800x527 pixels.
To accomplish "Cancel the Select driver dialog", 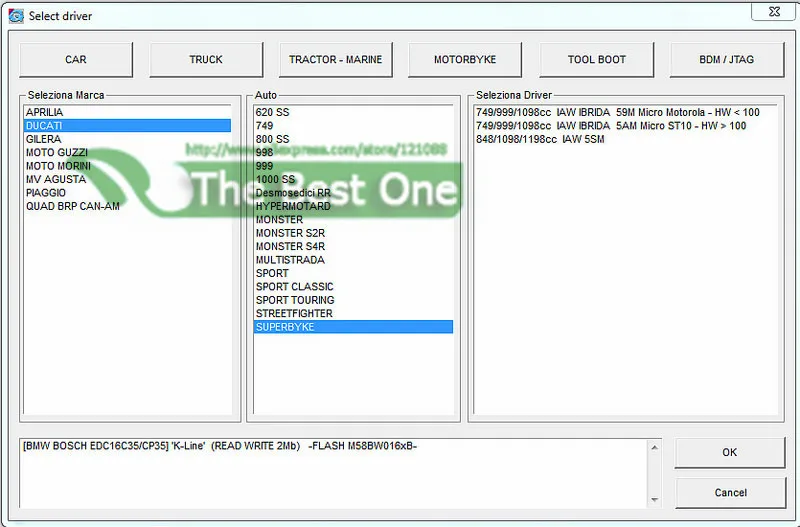I will [x=730, y=493].
